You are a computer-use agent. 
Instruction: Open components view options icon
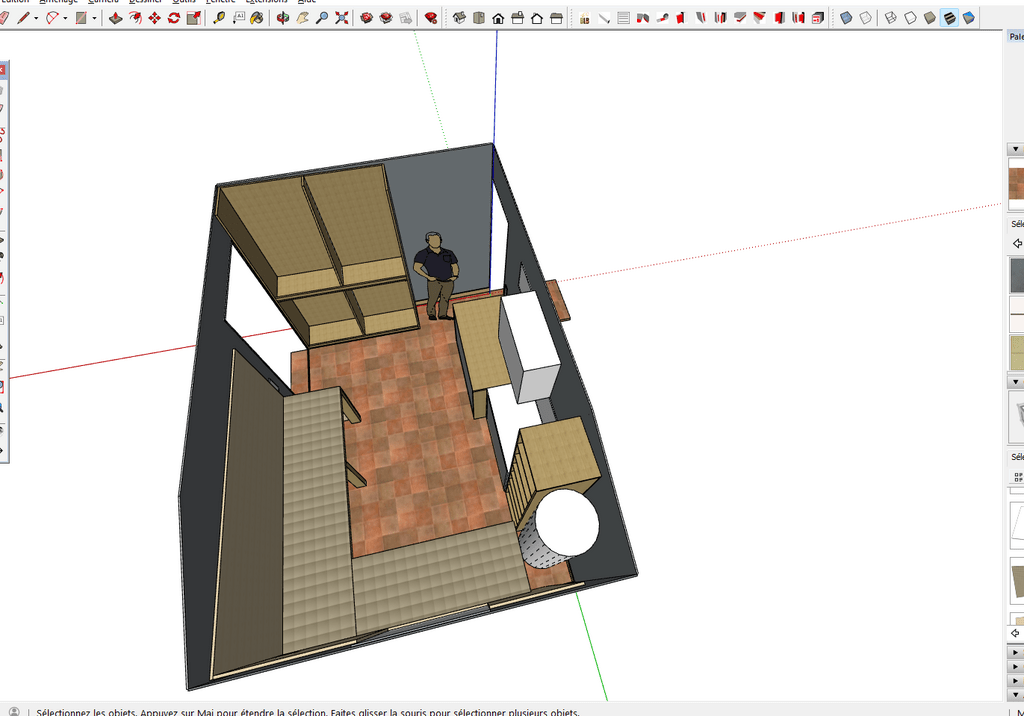1018,477
